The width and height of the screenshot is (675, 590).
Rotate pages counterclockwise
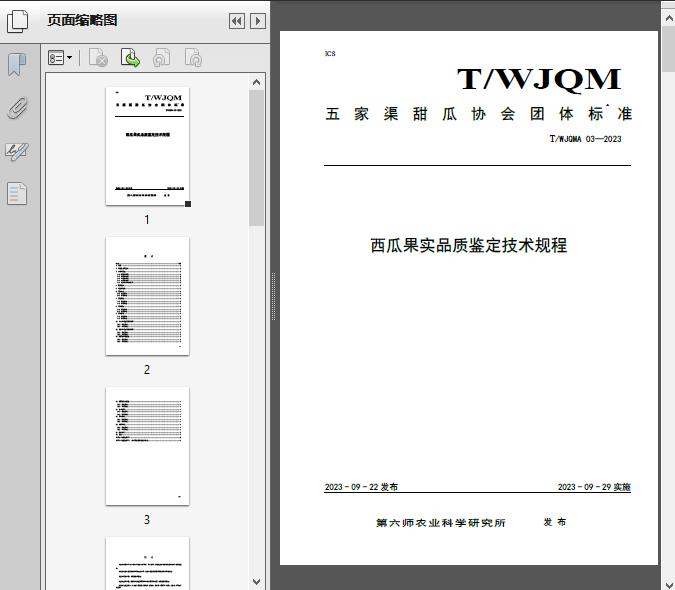click(x=161, y=59)
